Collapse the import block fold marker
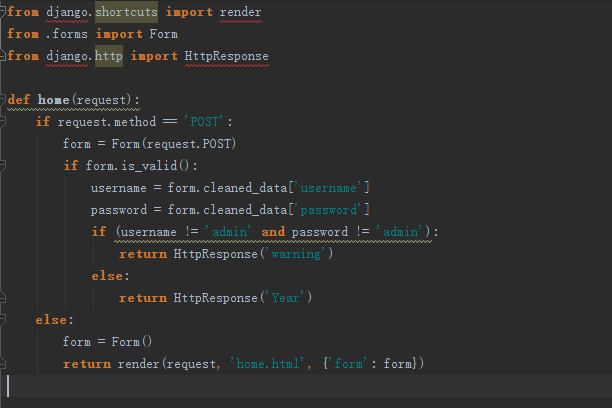 [4, 12]
